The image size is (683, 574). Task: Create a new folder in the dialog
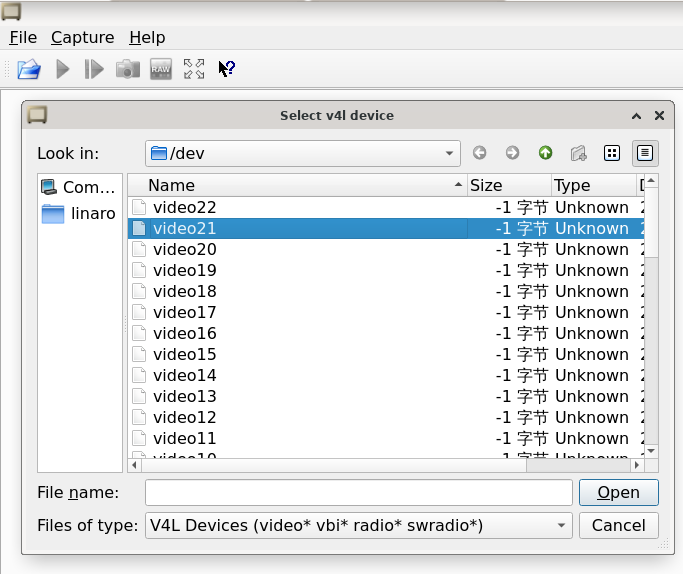(578, 153)
